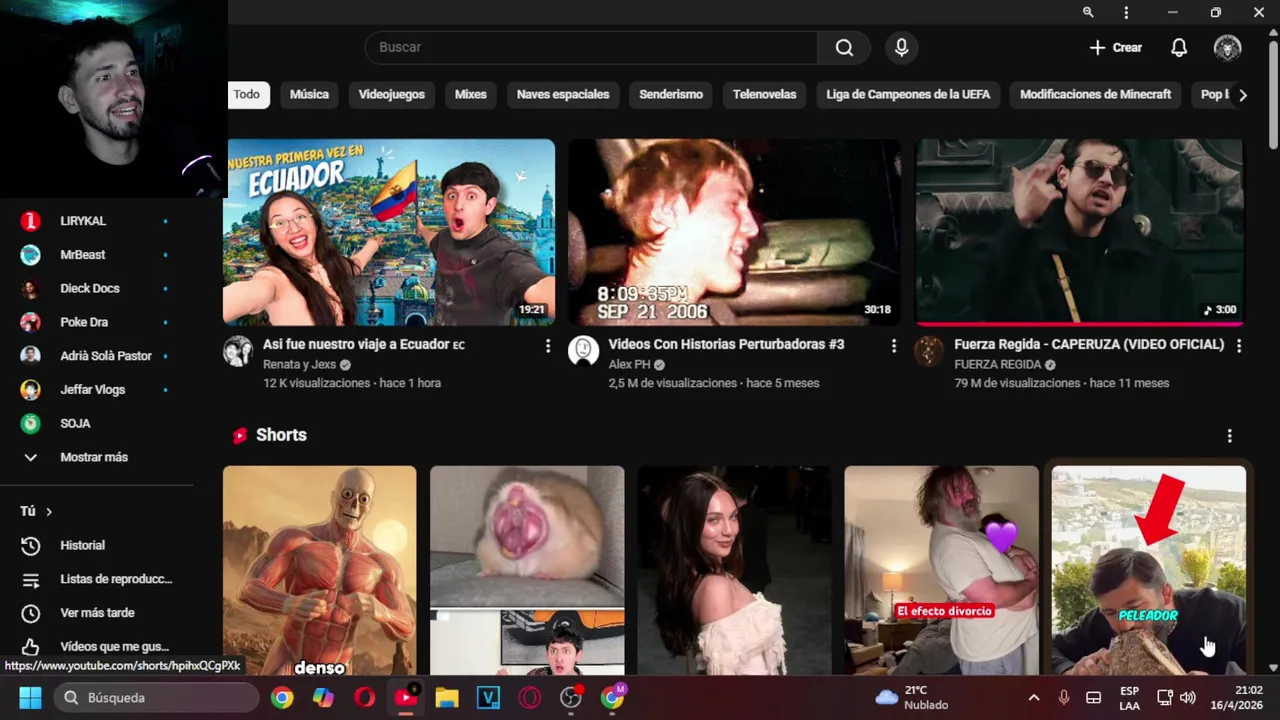1280x720 pixels.
Task: Open File Explorer from the taskbar
Action: (x=447, y=698)
